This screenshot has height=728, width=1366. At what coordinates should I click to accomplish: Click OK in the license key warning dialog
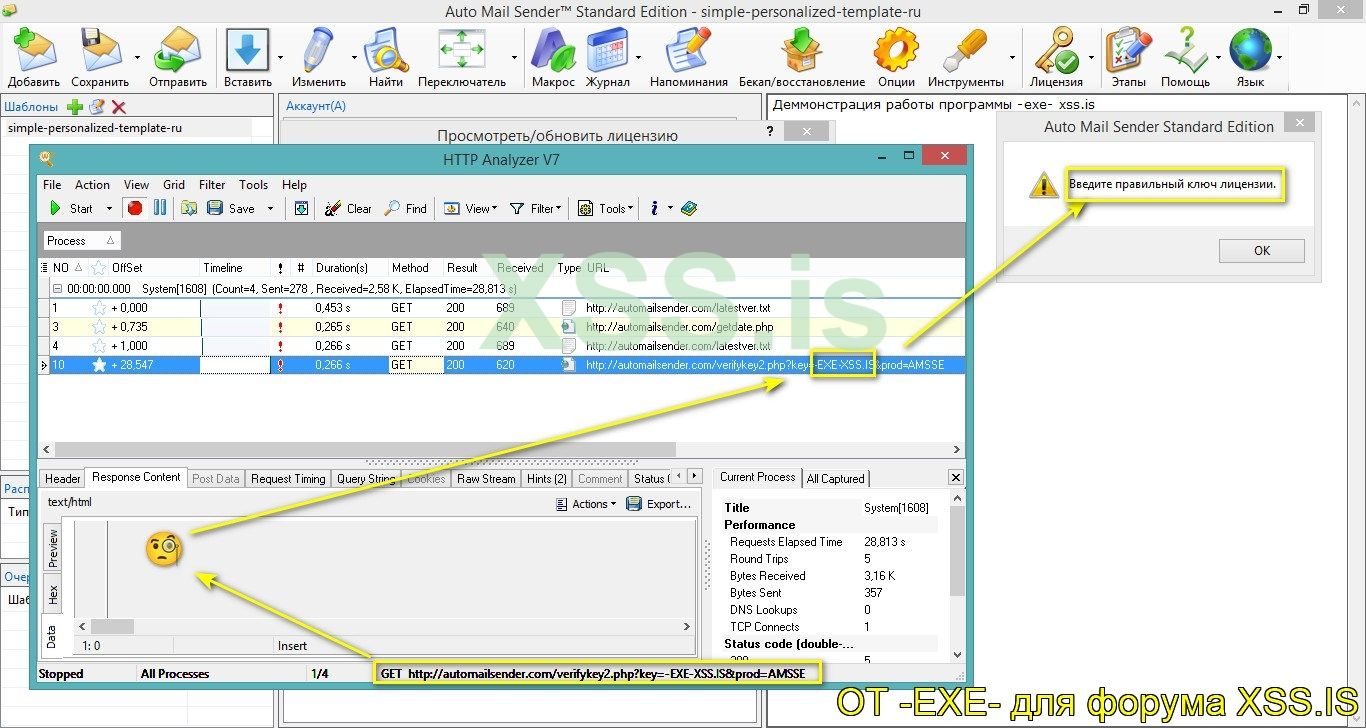(1262, 251)
